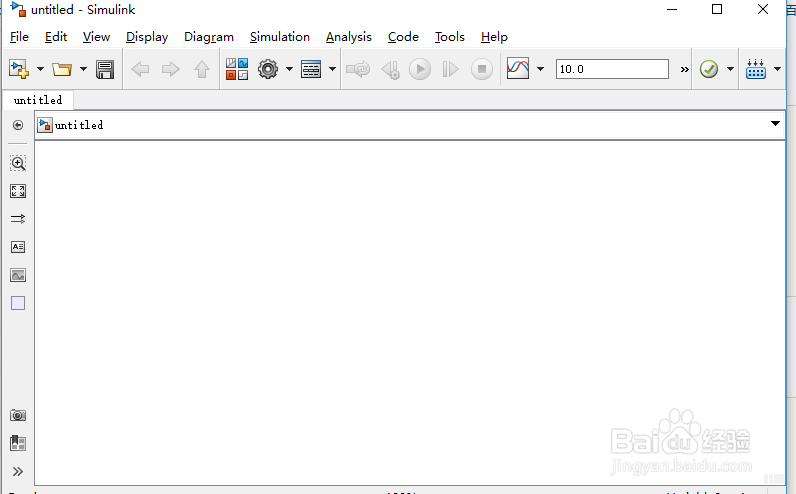
Task: Close the Simulink window
Action: click(x=762, y=9)
